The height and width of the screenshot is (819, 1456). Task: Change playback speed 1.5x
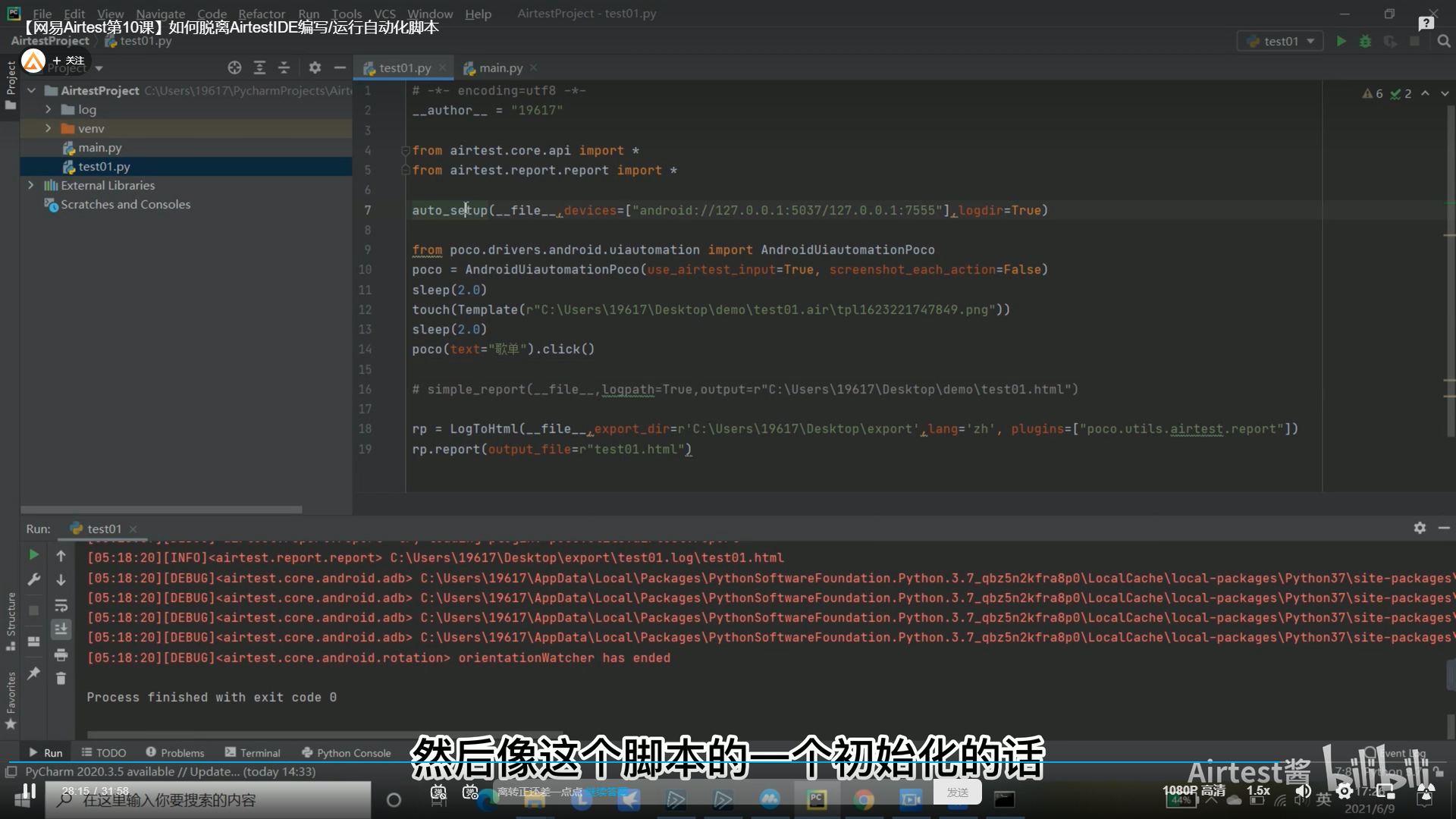click(x=1258, y=790)
